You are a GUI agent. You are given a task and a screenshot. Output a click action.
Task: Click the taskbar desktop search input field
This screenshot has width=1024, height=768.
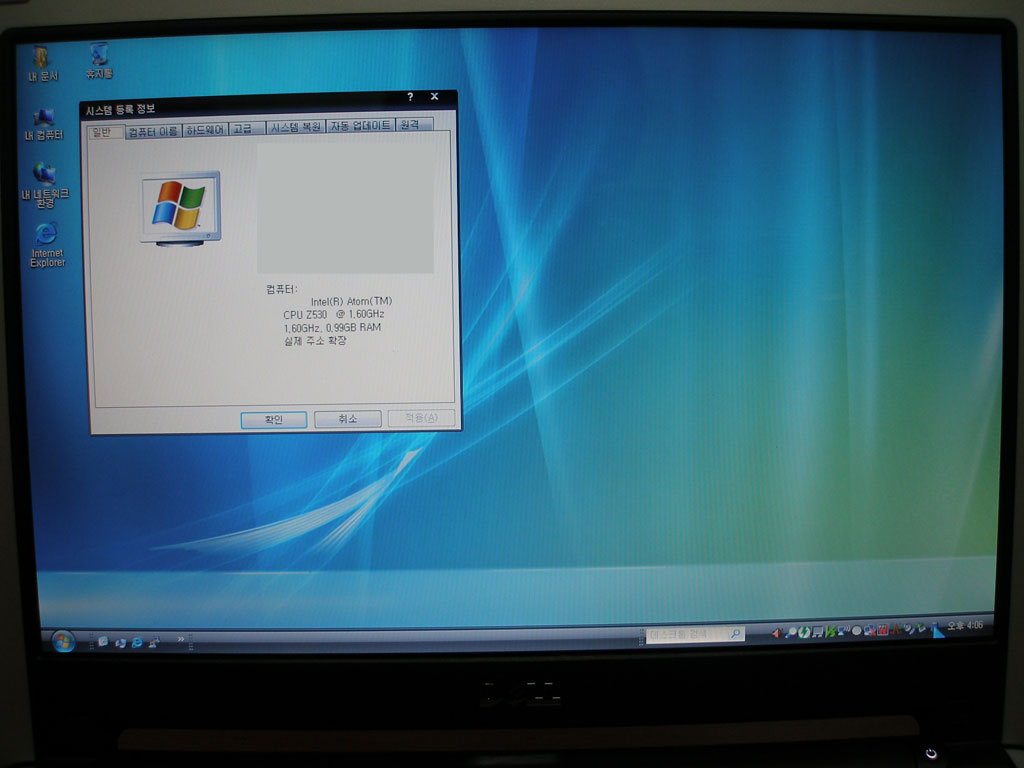coord(685,635)
